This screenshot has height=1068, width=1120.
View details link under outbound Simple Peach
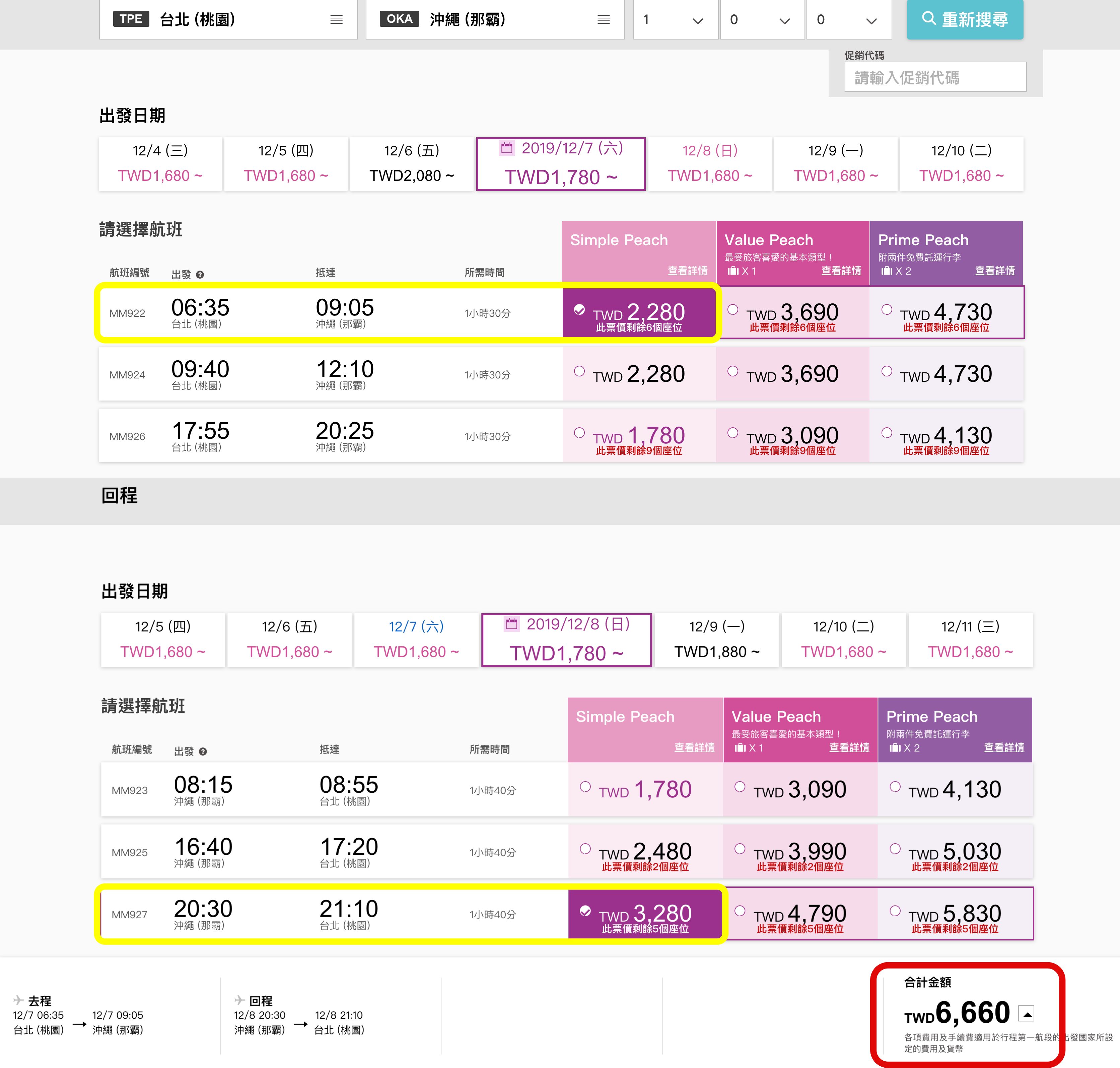point(687,270)
